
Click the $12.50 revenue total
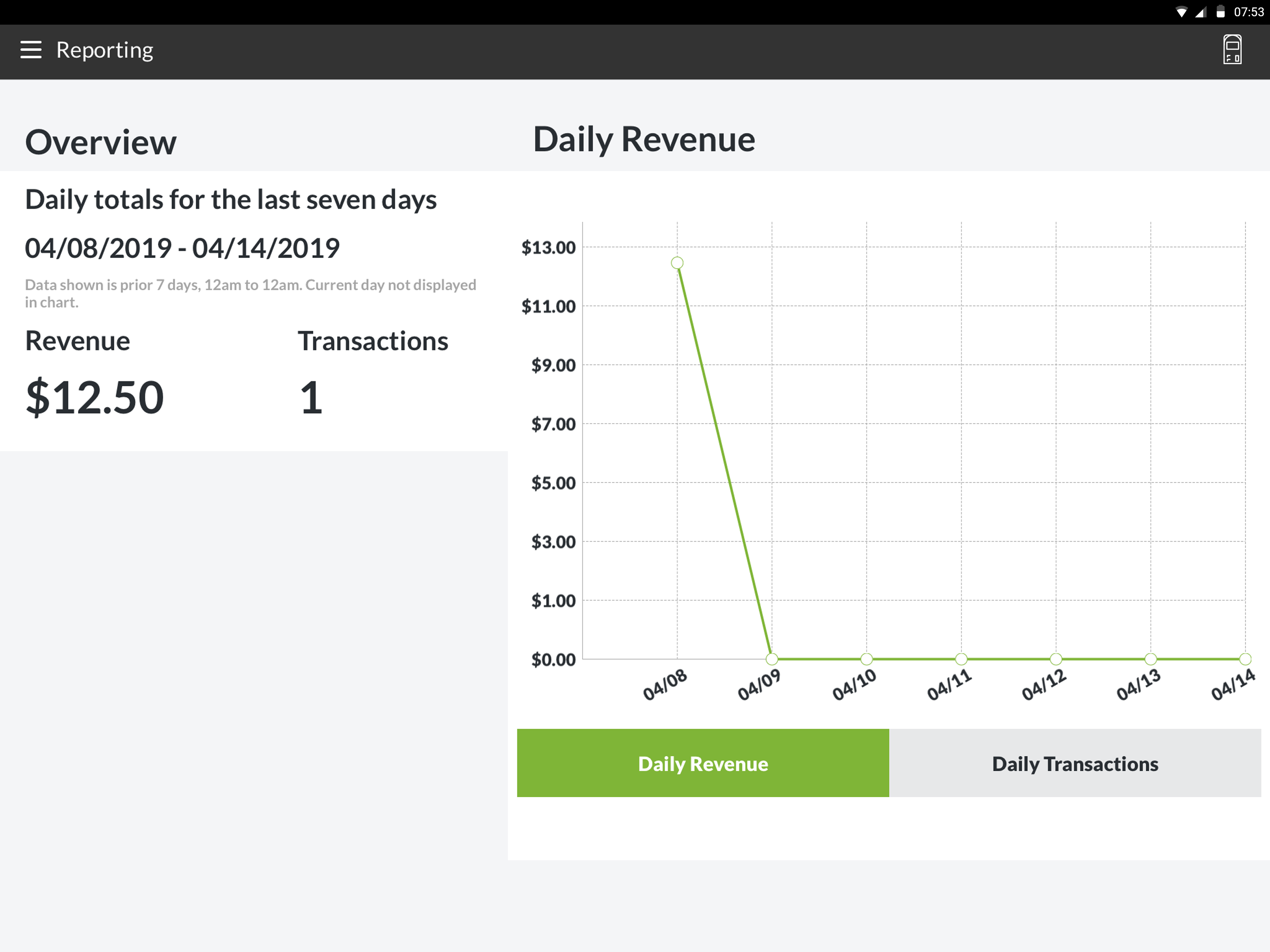tap(95, 397)
